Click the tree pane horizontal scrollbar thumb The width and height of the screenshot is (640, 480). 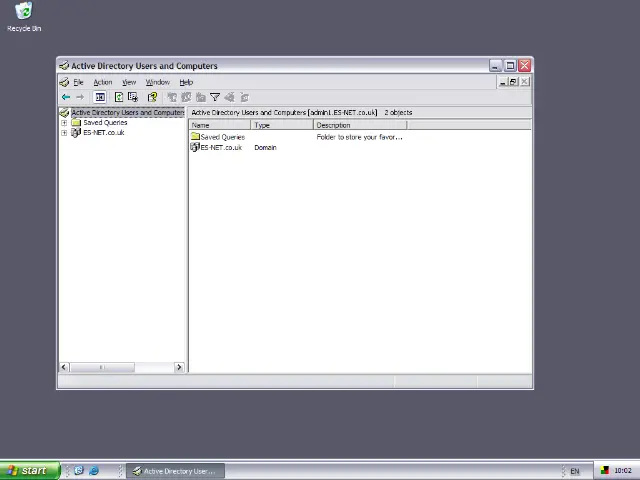point(102,367)
